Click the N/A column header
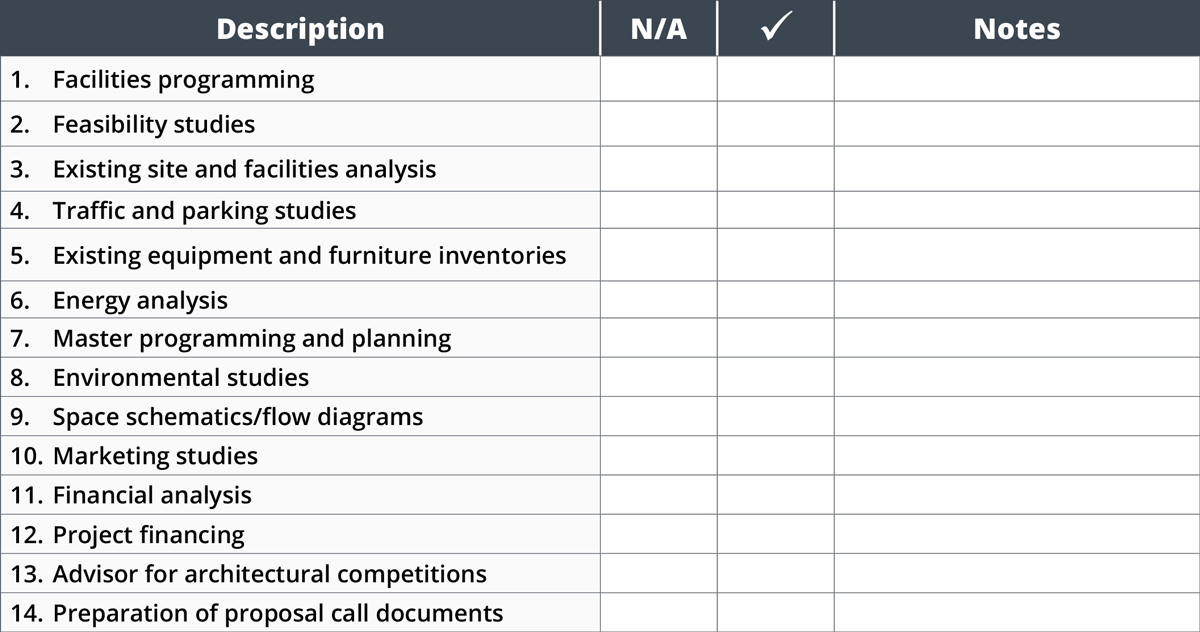This screenshot has height=632, width=1200. [659, 28]
